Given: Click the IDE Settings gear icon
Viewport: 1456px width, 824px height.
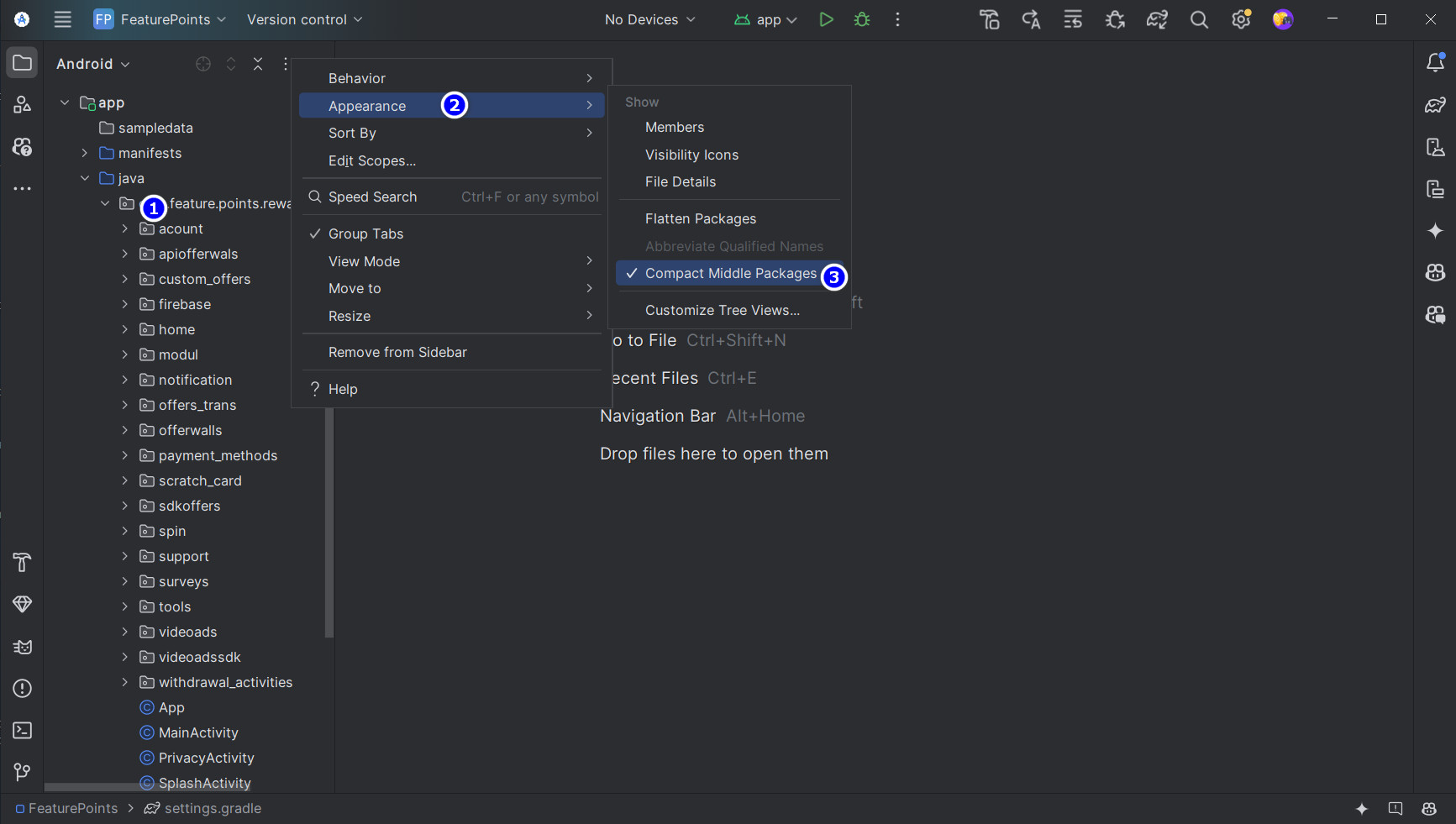Looking at the screenshot, I should 1241,19.
